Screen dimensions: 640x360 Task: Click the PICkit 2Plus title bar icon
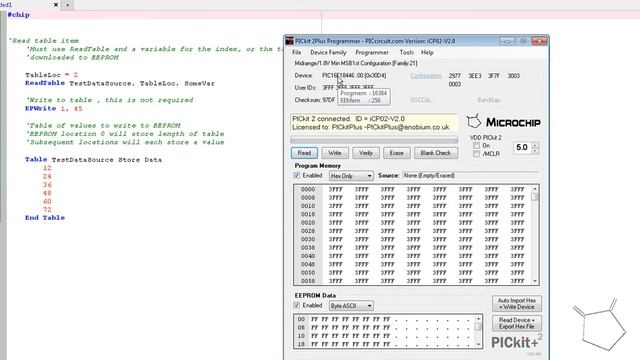[x=289, y=41]
